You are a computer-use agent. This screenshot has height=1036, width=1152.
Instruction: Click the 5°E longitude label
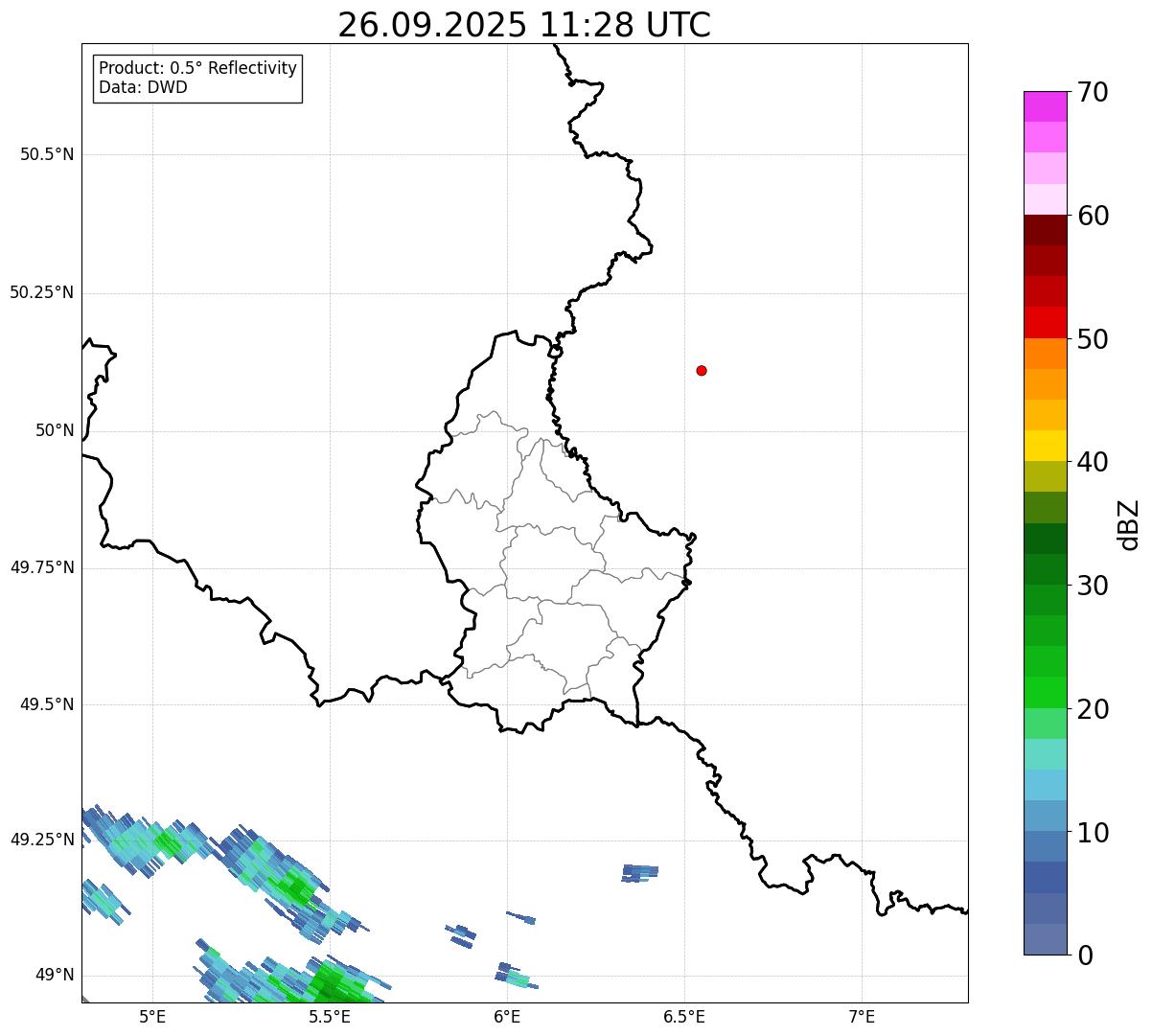click(x=152, y=1016)
